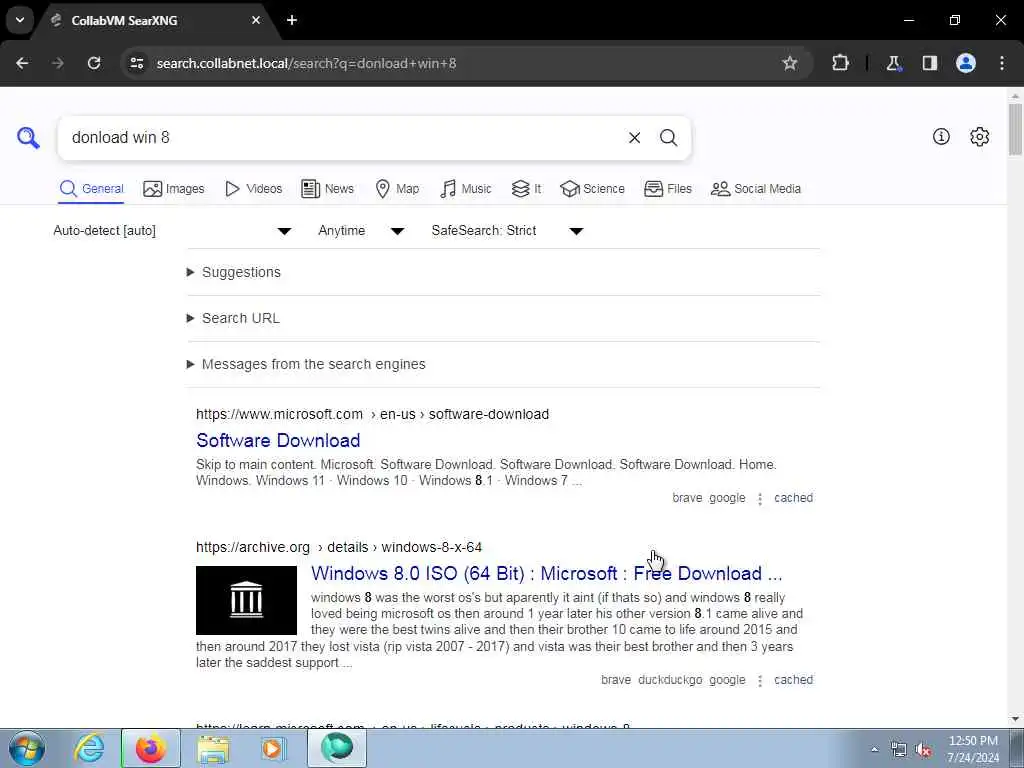
Task: Open the taskbar clock and date
Action: pos(973,749)
